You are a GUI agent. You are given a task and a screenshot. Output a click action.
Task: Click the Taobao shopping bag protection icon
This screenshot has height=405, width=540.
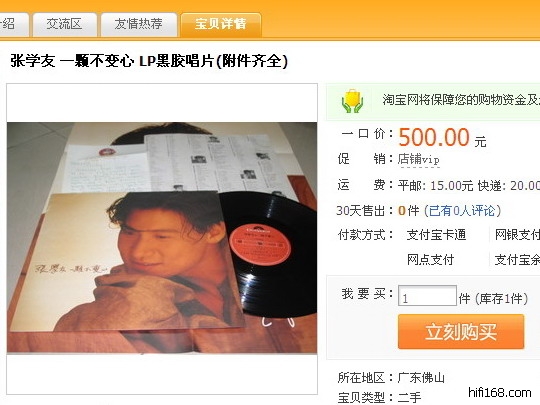coord(352,101)
